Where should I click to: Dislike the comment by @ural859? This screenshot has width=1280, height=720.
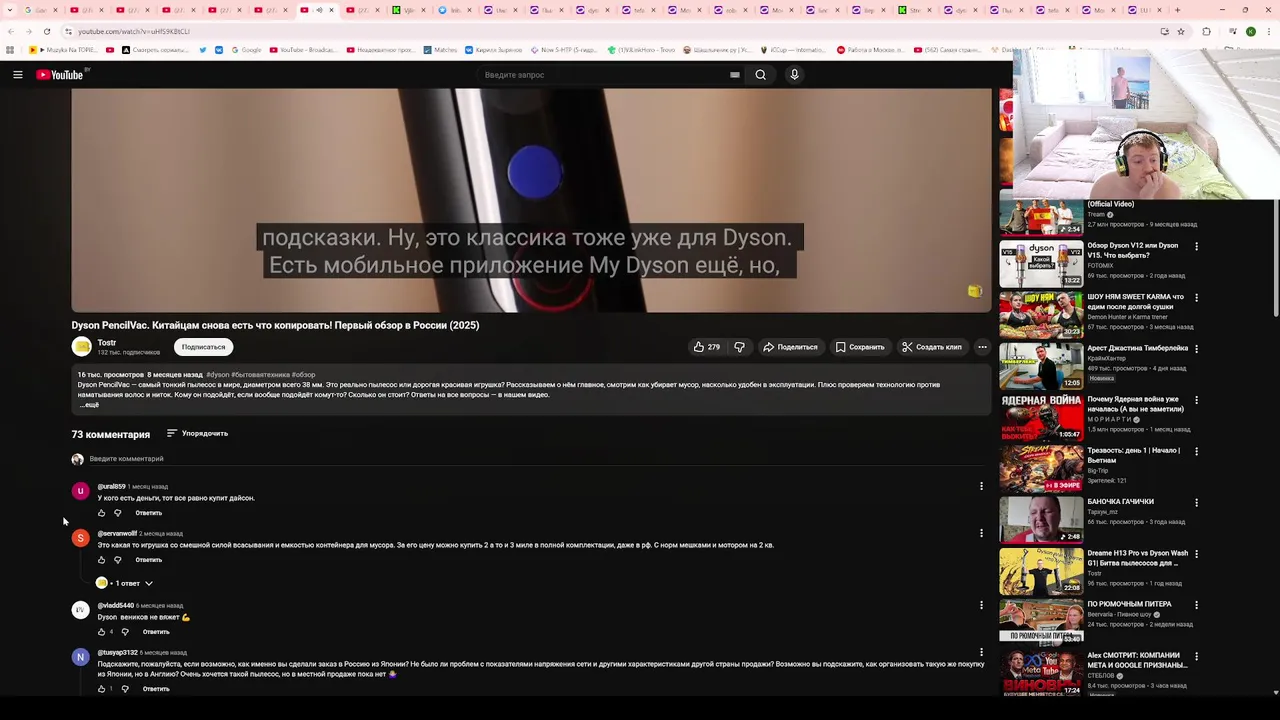(117, 513)
